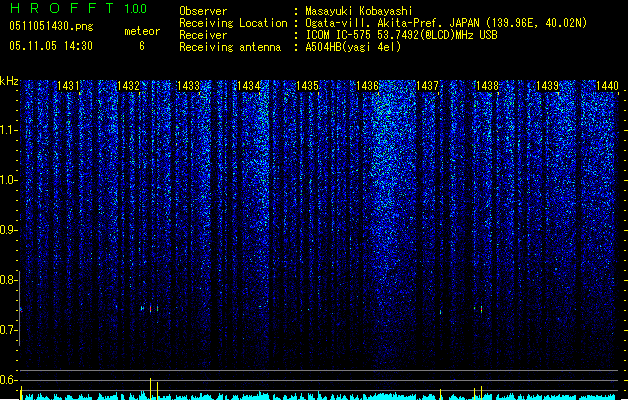Click the 1440 time marker
This screenshot has width=629, height=400.
[x=607, y=86]
